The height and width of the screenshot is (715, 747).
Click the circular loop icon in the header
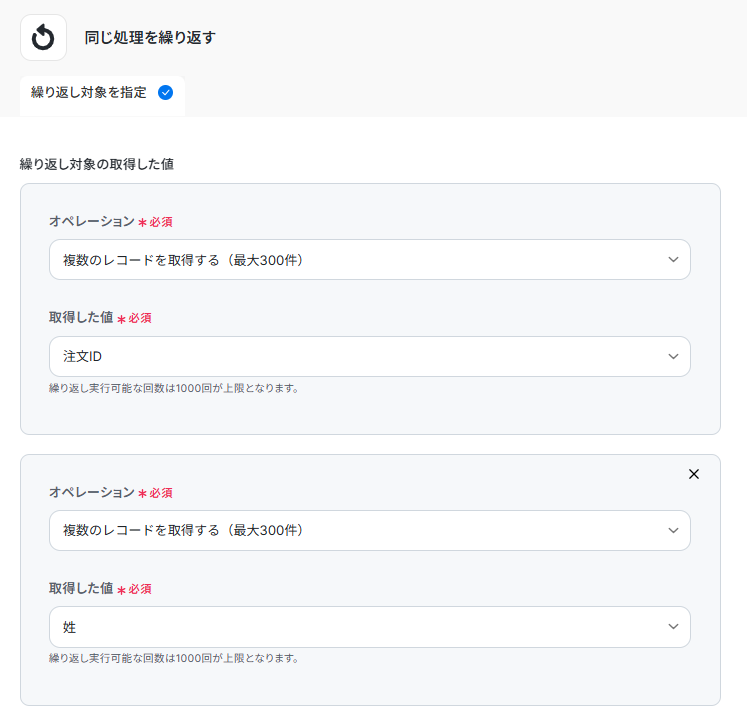pyautogui.click(x=43, y=38)
